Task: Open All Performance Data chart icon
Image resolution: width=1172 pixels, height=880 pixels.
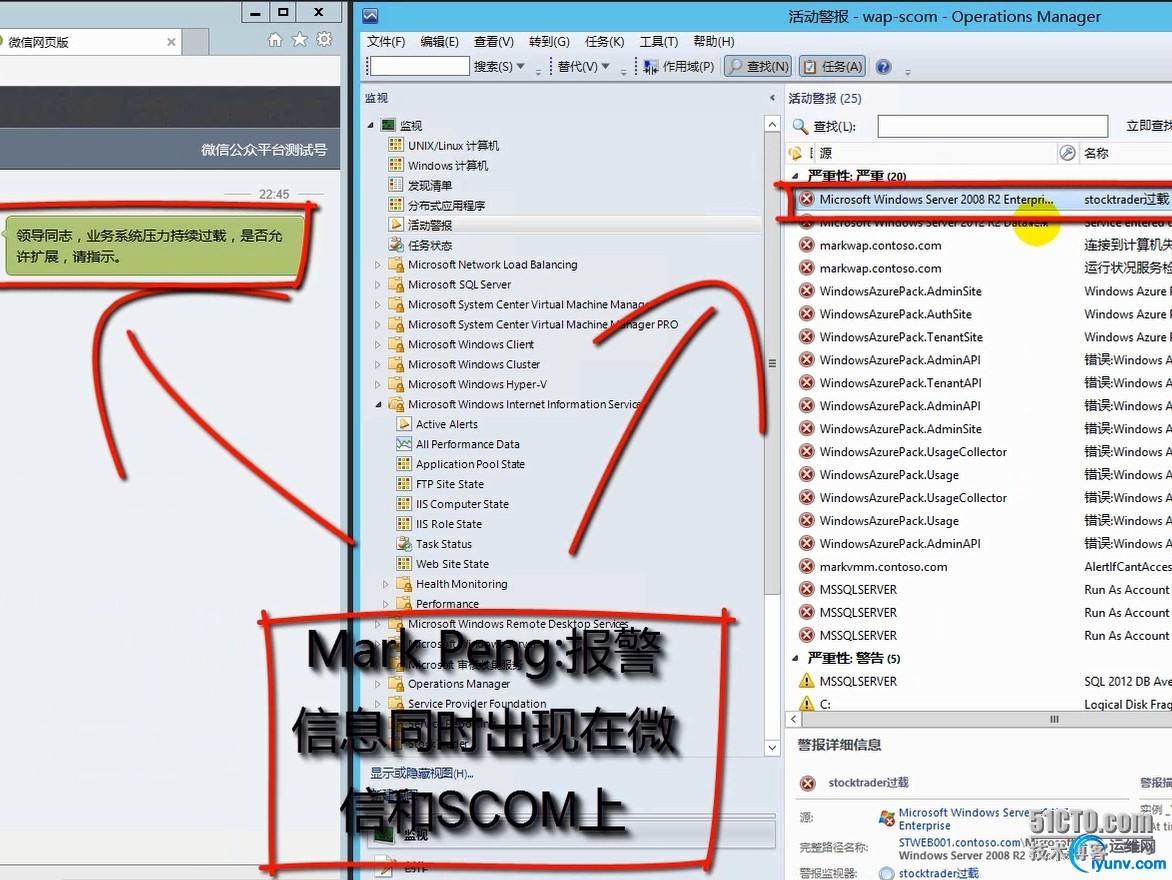Action: click(x=404, y=444)
